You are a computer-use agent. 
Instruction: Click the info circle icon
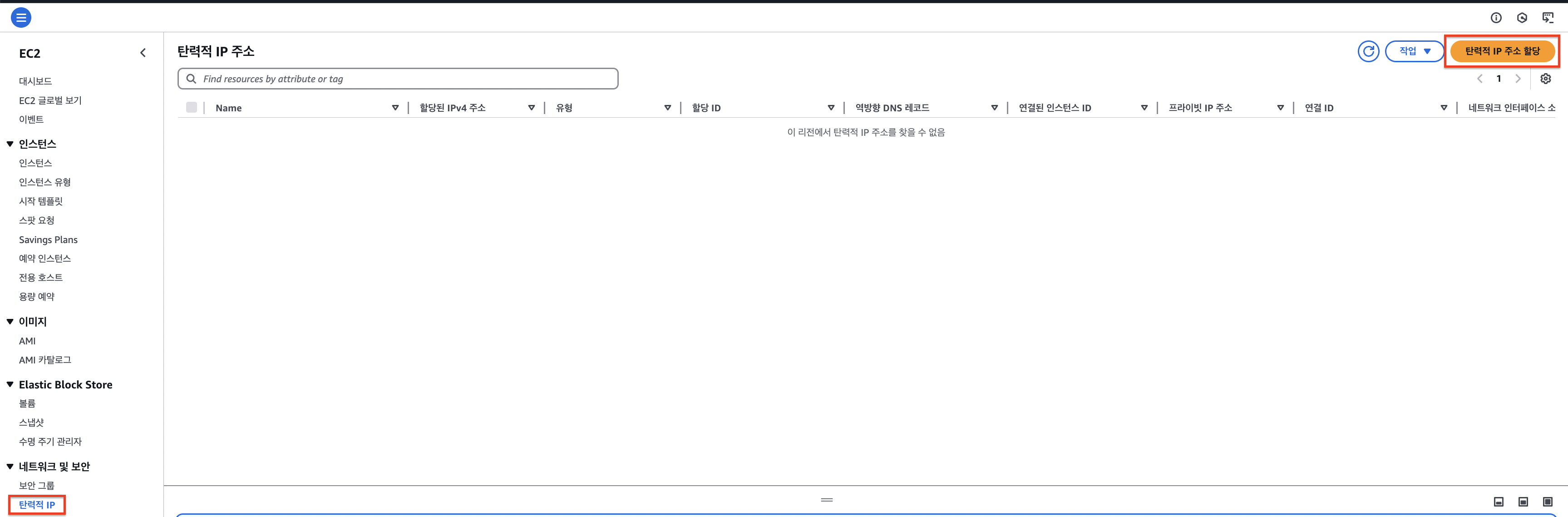click(x=1495, y=18)
